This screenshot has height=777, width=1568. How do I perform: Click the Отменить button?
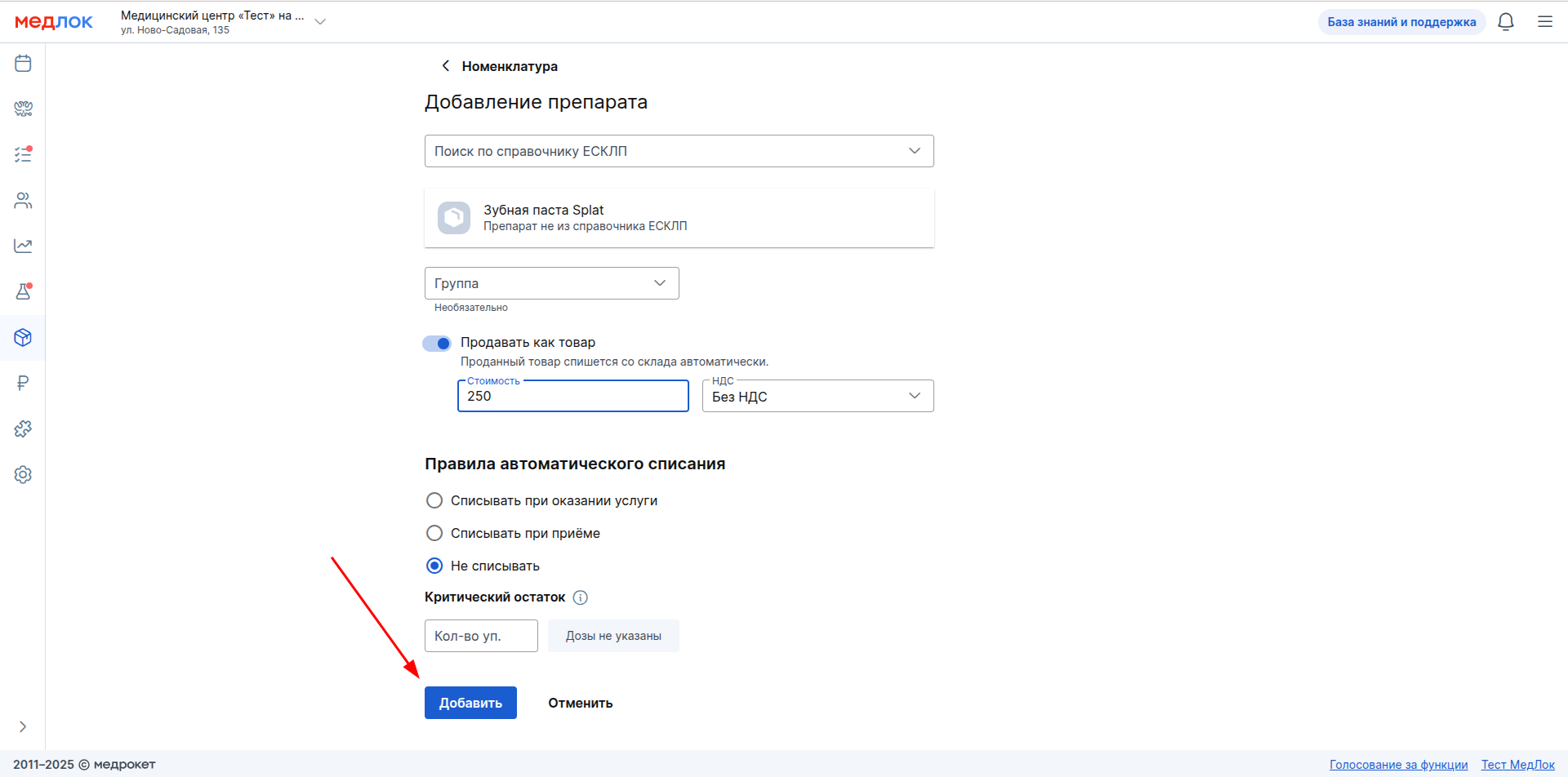coord(581,703)
